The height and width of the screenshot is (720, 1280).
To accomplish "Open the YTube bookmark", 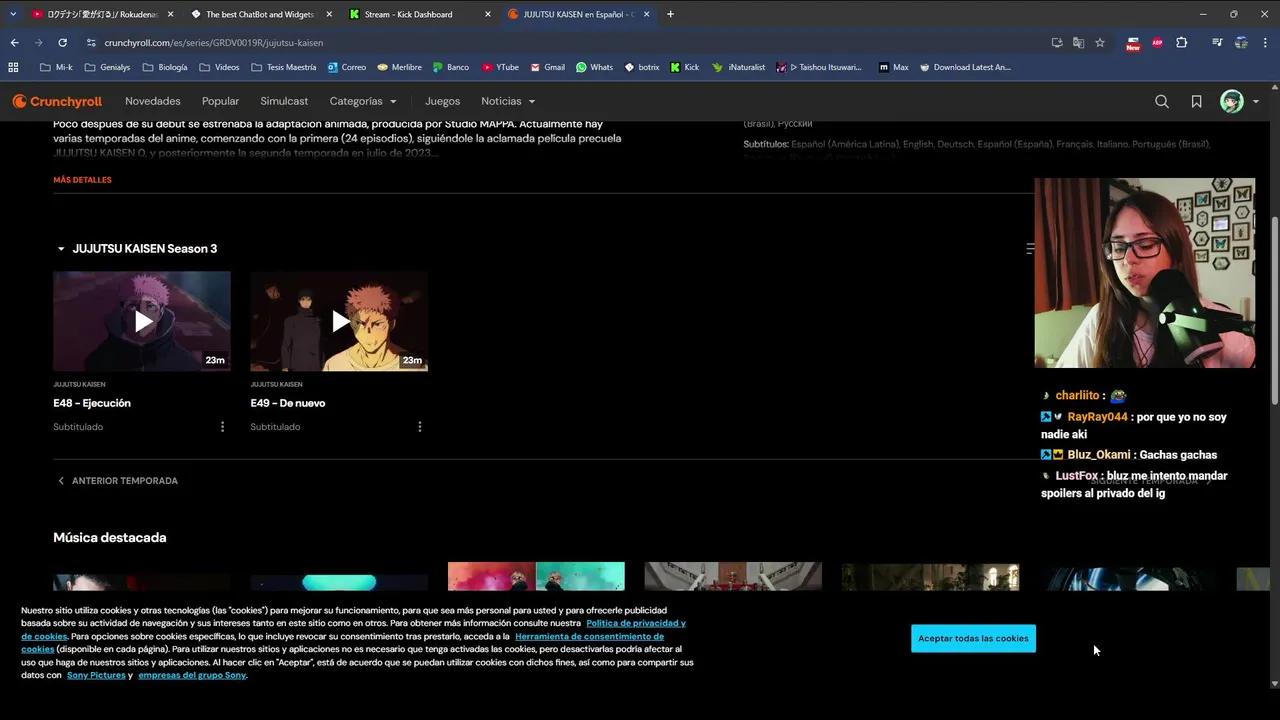I will click(x=500, y=67).
